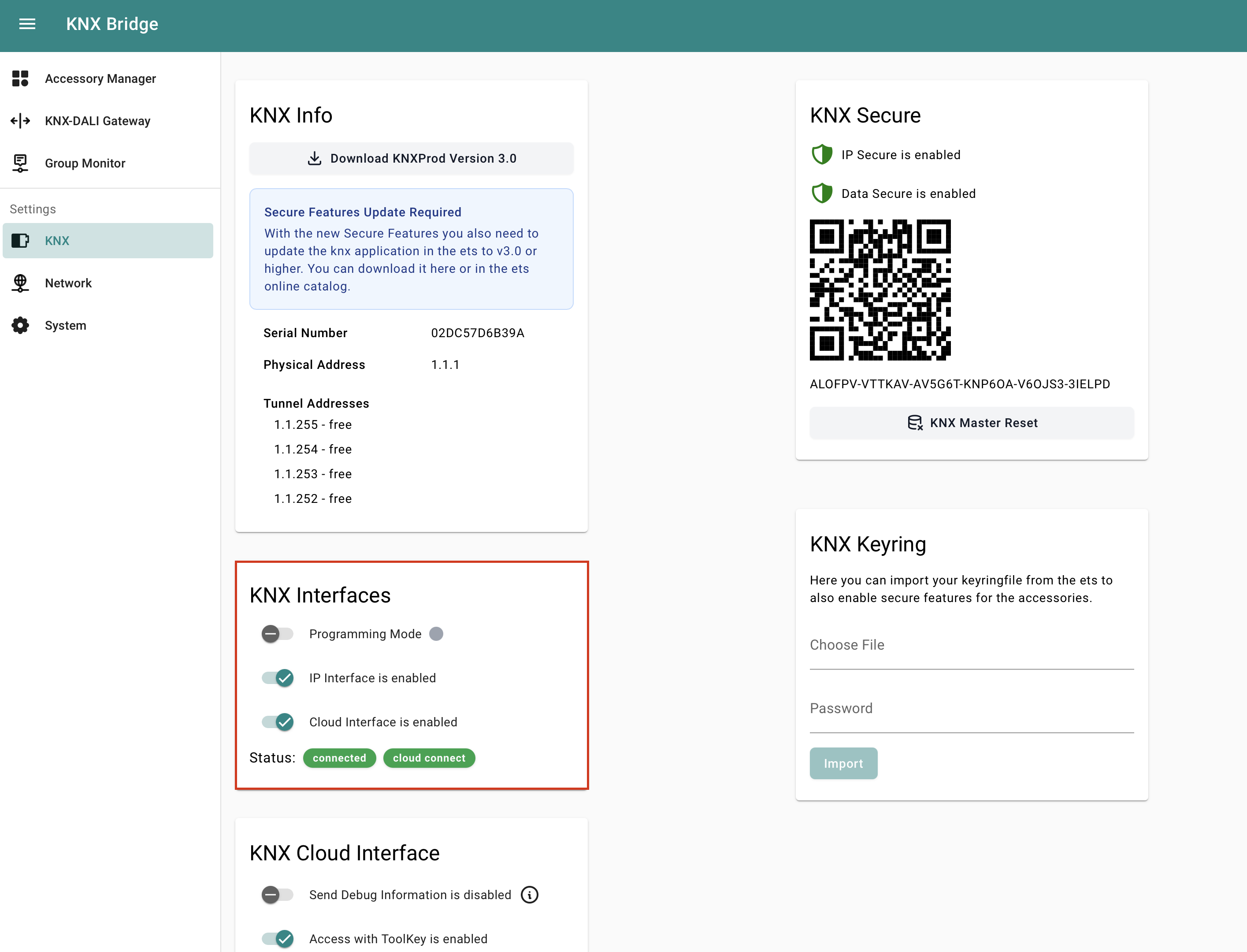
Task: Click the Accessory Manager grid icon
Action: click(20, 78)
